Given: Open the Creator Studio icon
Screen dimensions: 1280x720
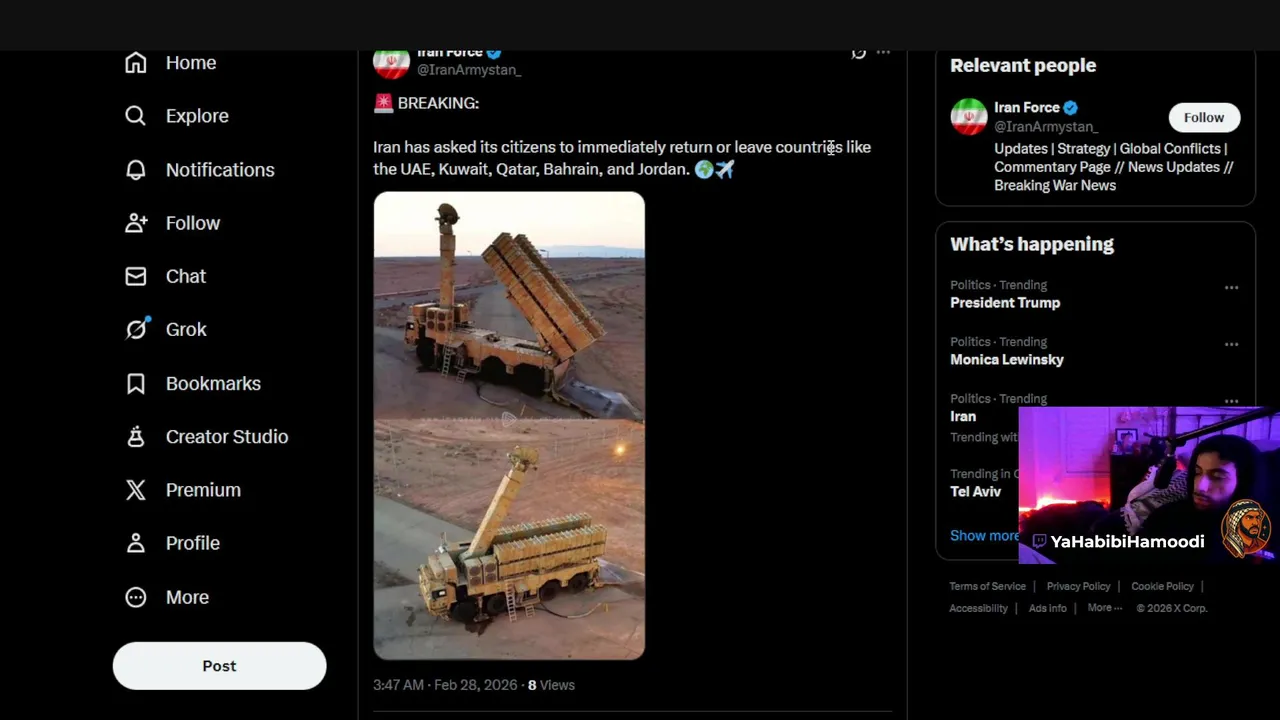Looking at the screenshot, I should [136, 436].
